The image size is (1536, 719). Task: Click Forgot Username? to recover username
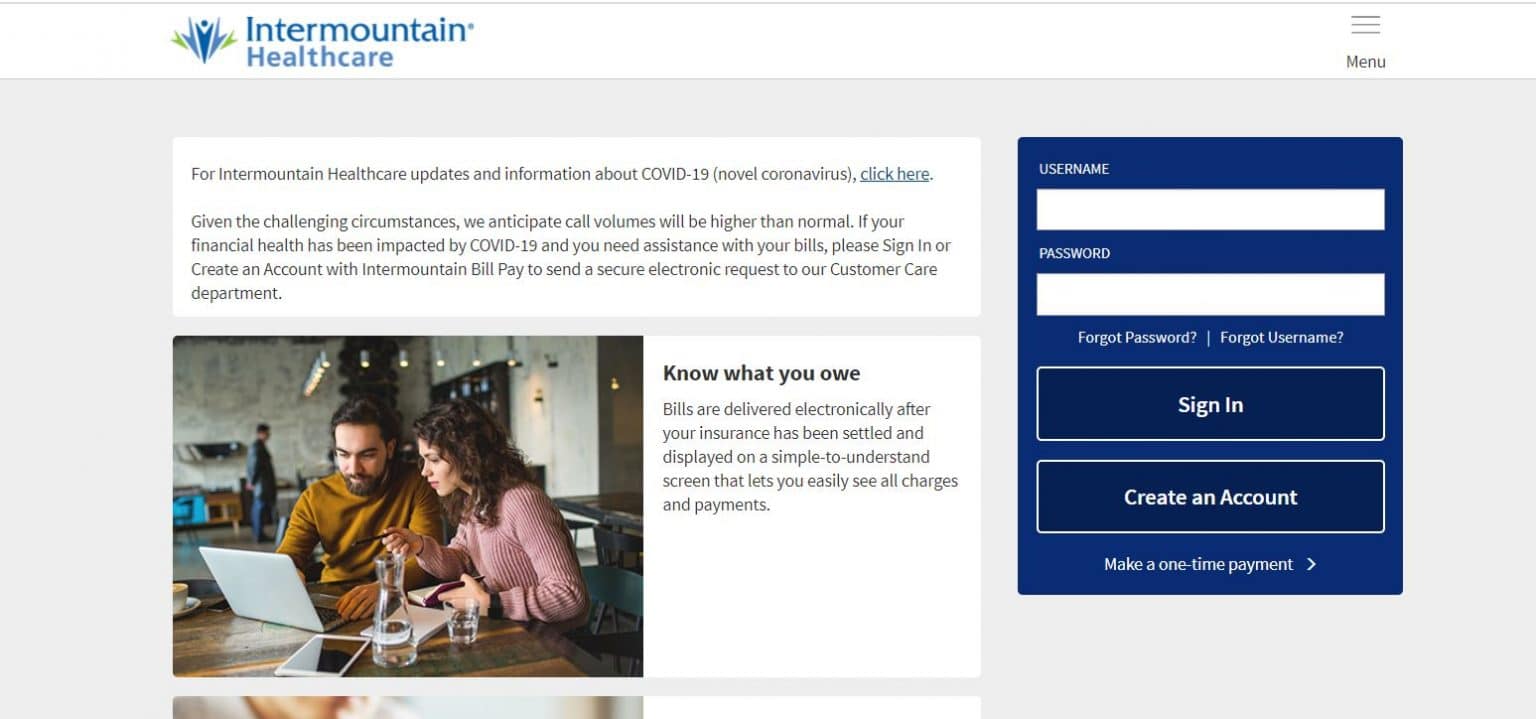tap(1282, 337)
